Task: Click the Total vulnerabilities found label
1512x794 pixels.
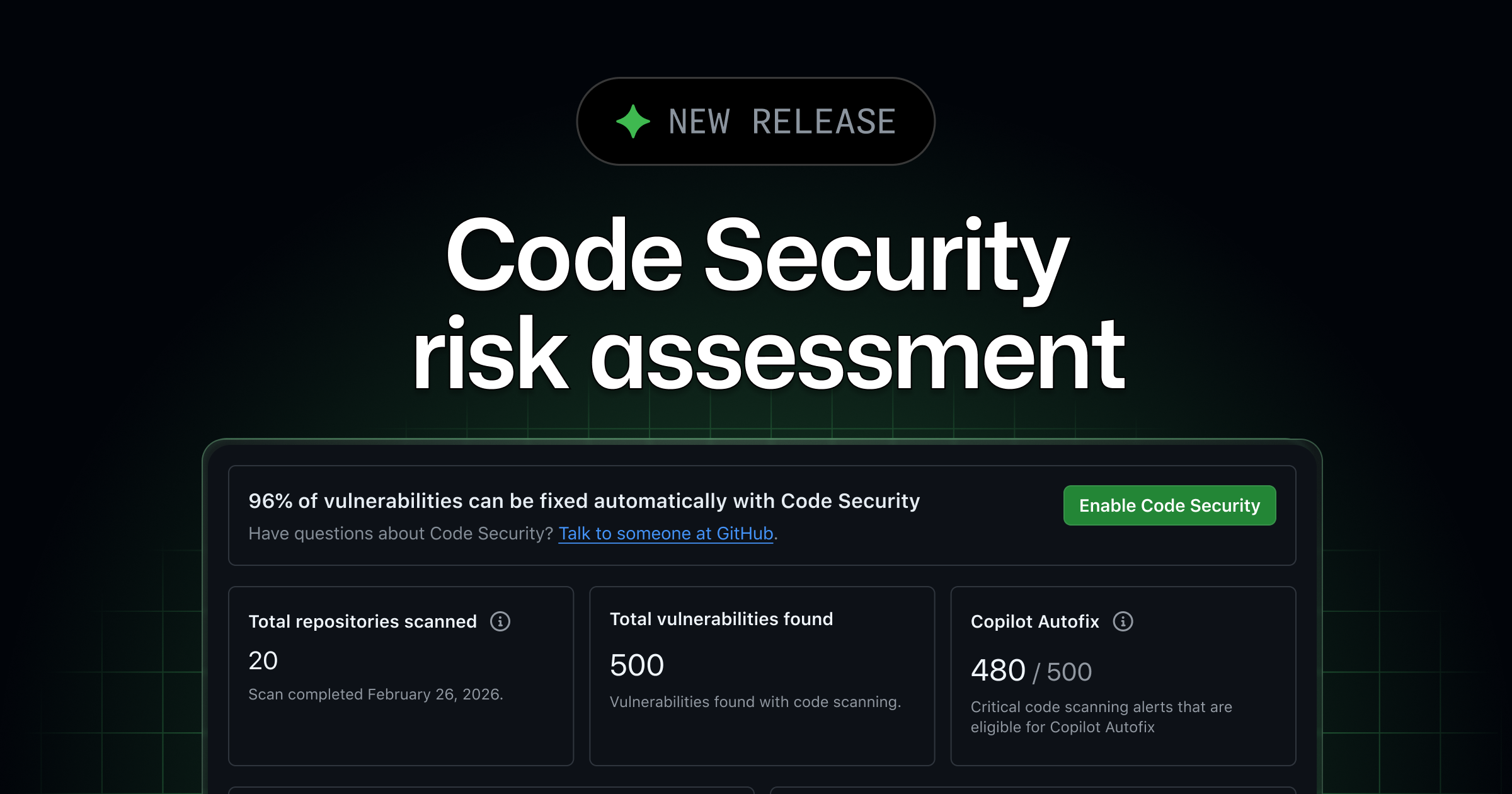Action: tap(721, 619)
